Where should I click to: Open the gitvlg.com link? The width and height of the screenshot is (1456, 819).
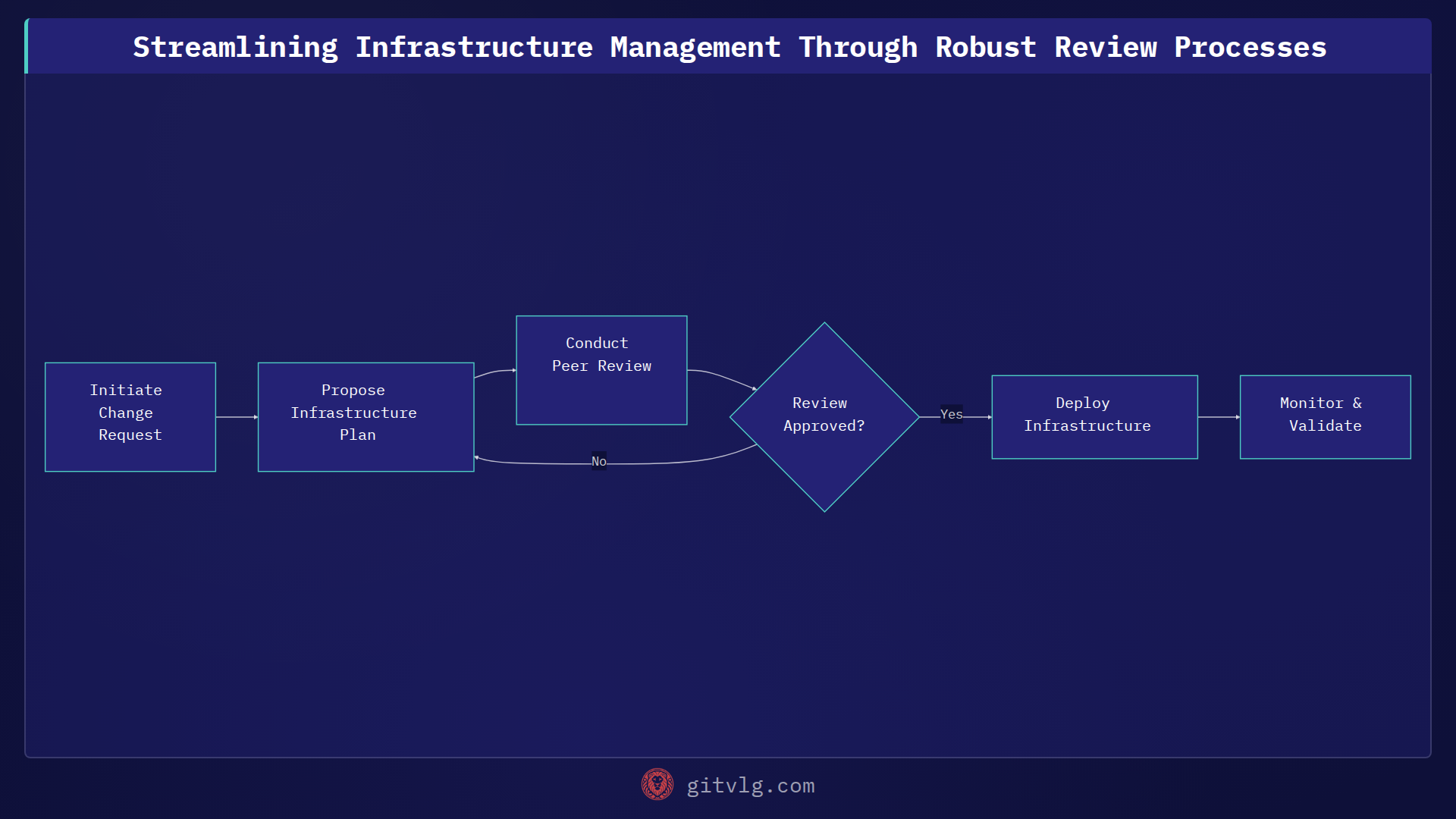pyautogui.click(x=750, y=786)
